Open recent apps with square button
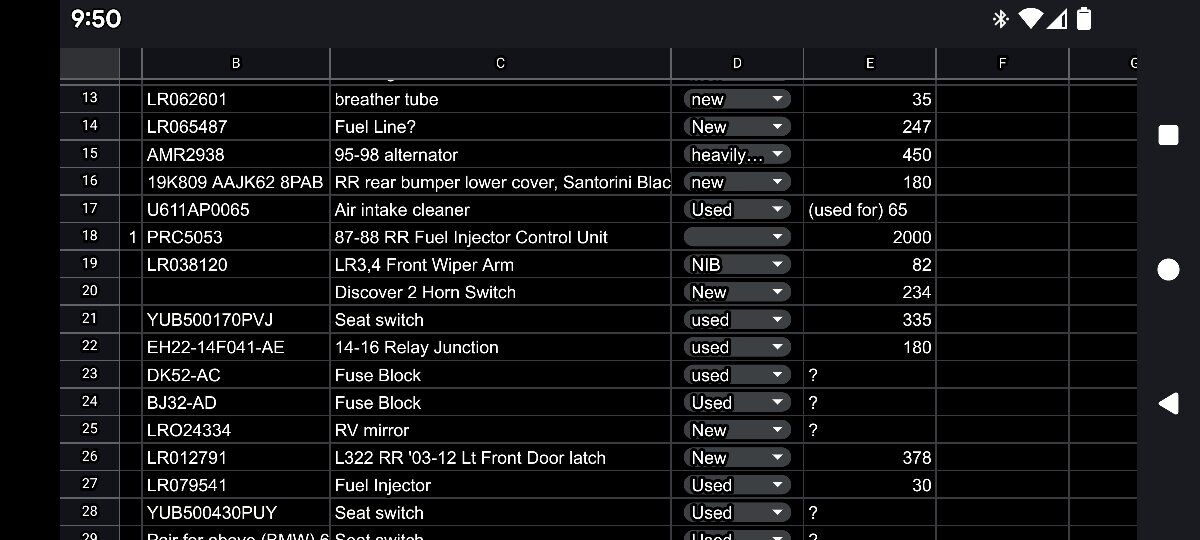The height and width of the screenshot is (540, 1200). 1168,135
